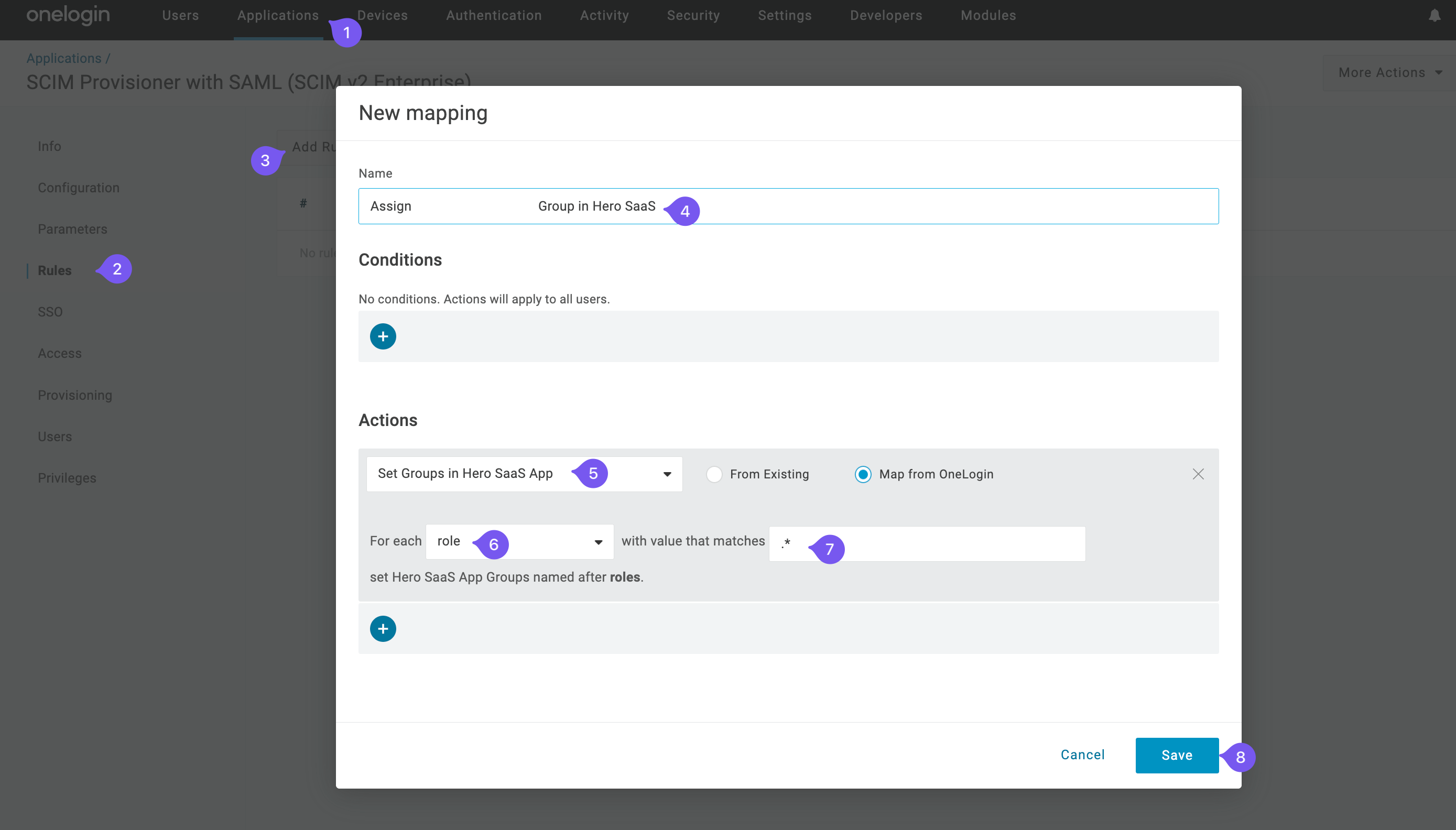The image size is (1456, 830).
Task: Switch to the SSO tab
Action: 51,311
